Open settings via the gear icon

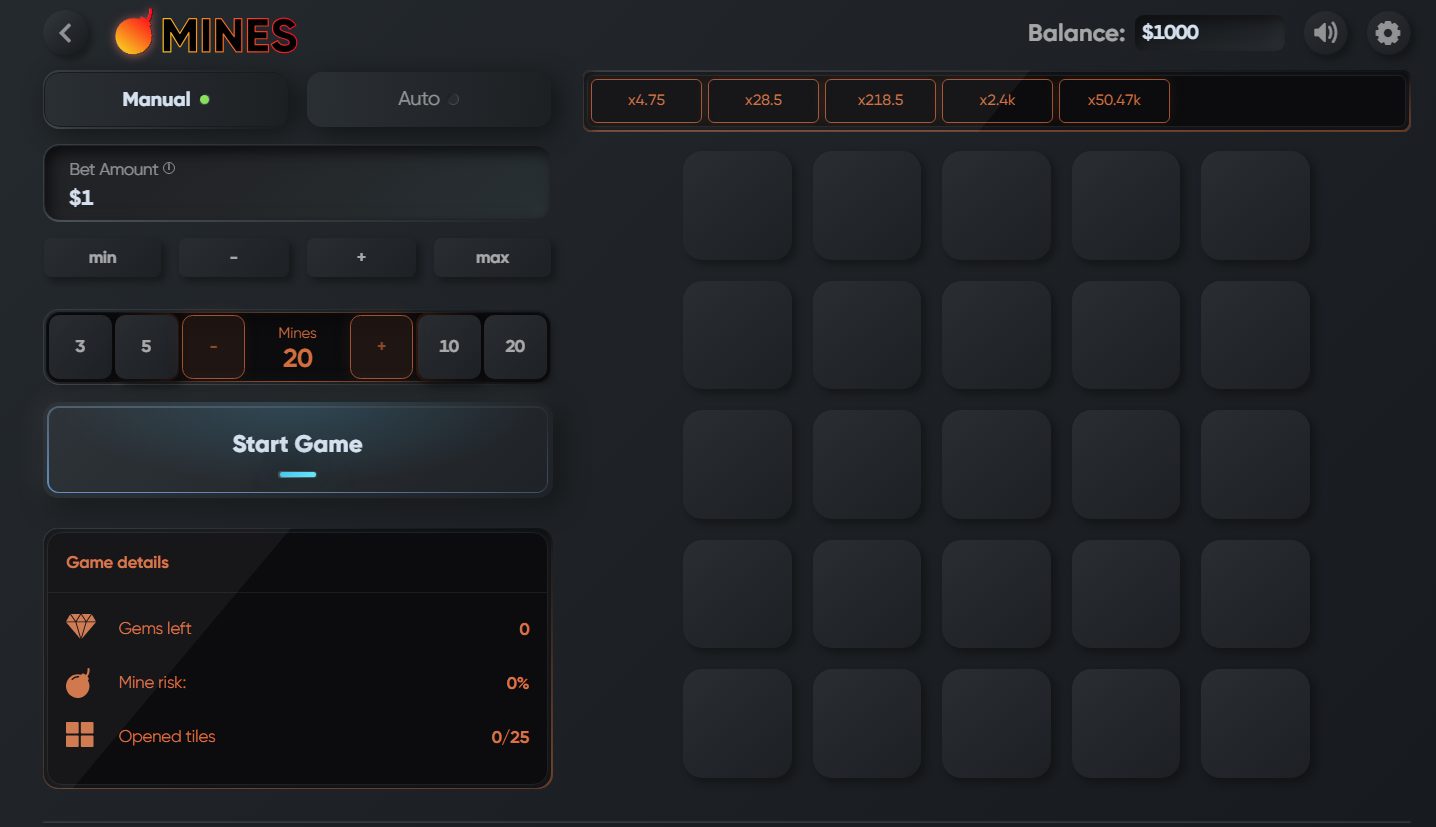click(x=1387, y=33)
